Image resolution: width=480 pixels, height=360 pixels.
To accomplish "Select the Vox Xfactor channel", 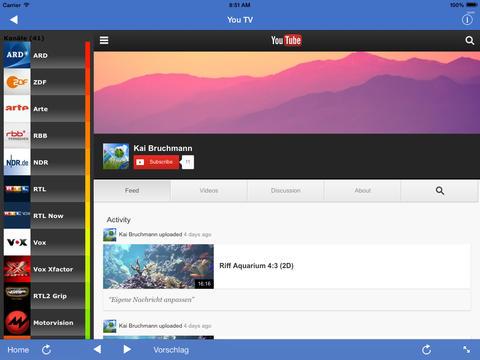I will tap(44, 269).
